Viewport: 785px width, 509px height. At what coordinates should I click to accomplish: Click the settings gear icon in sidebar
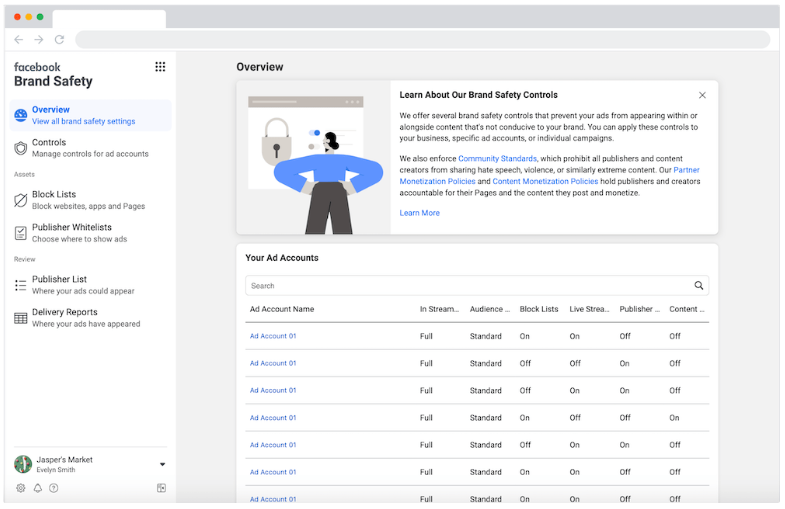(x=21, y=488)
